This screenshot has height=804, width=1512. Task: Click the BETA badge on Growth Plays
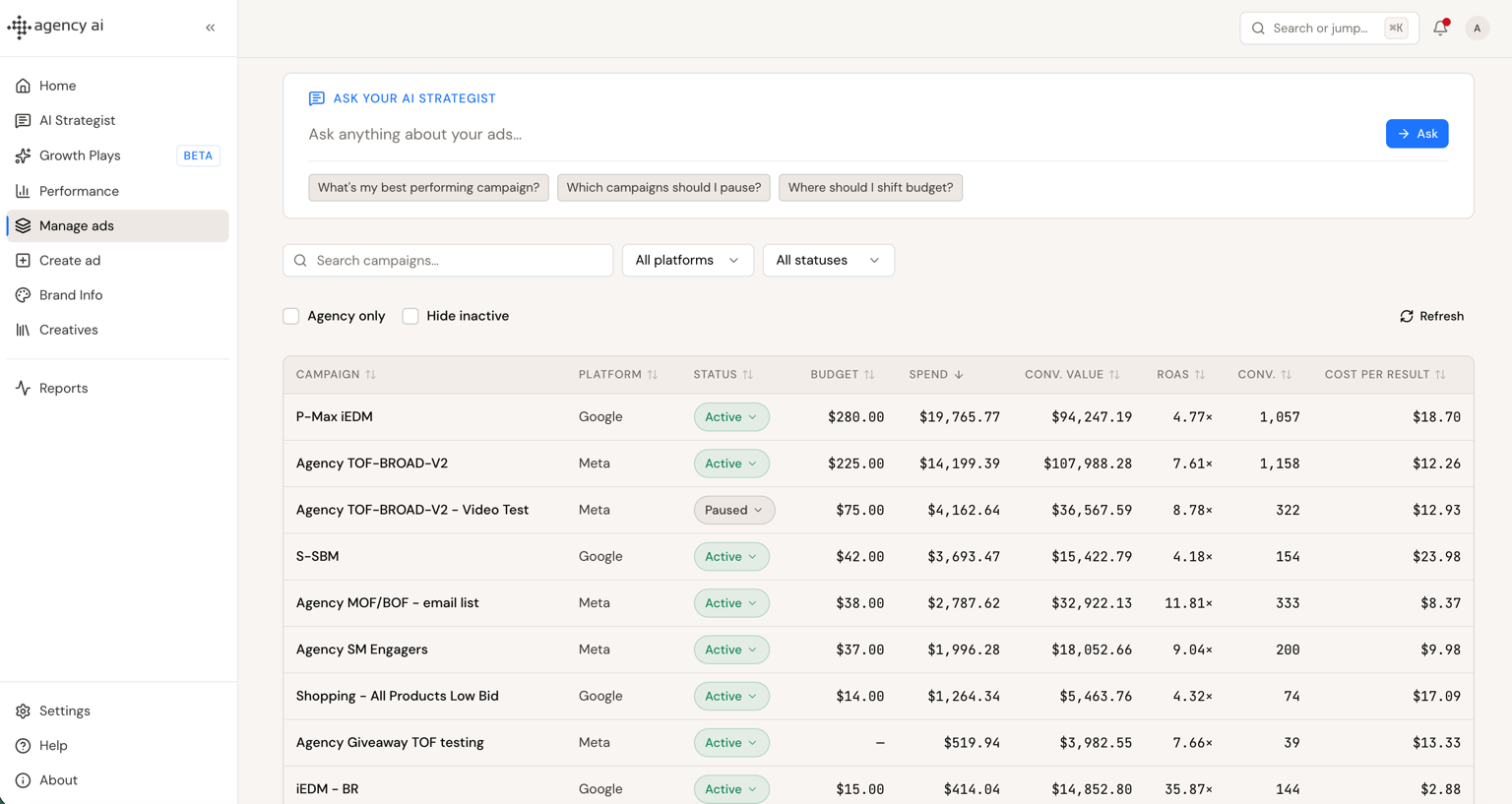tap(198, 155)
